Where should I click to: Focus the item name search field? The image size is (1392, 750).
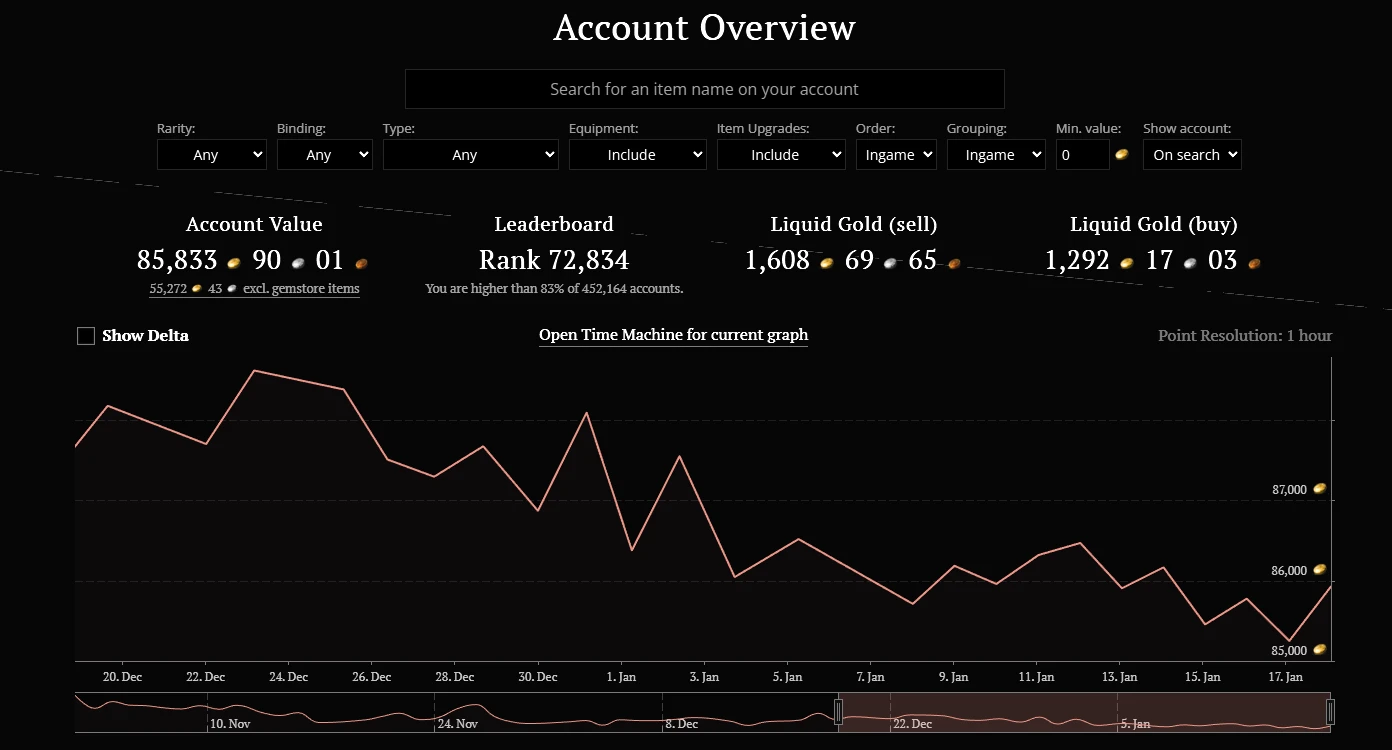[x=704, y=89]
